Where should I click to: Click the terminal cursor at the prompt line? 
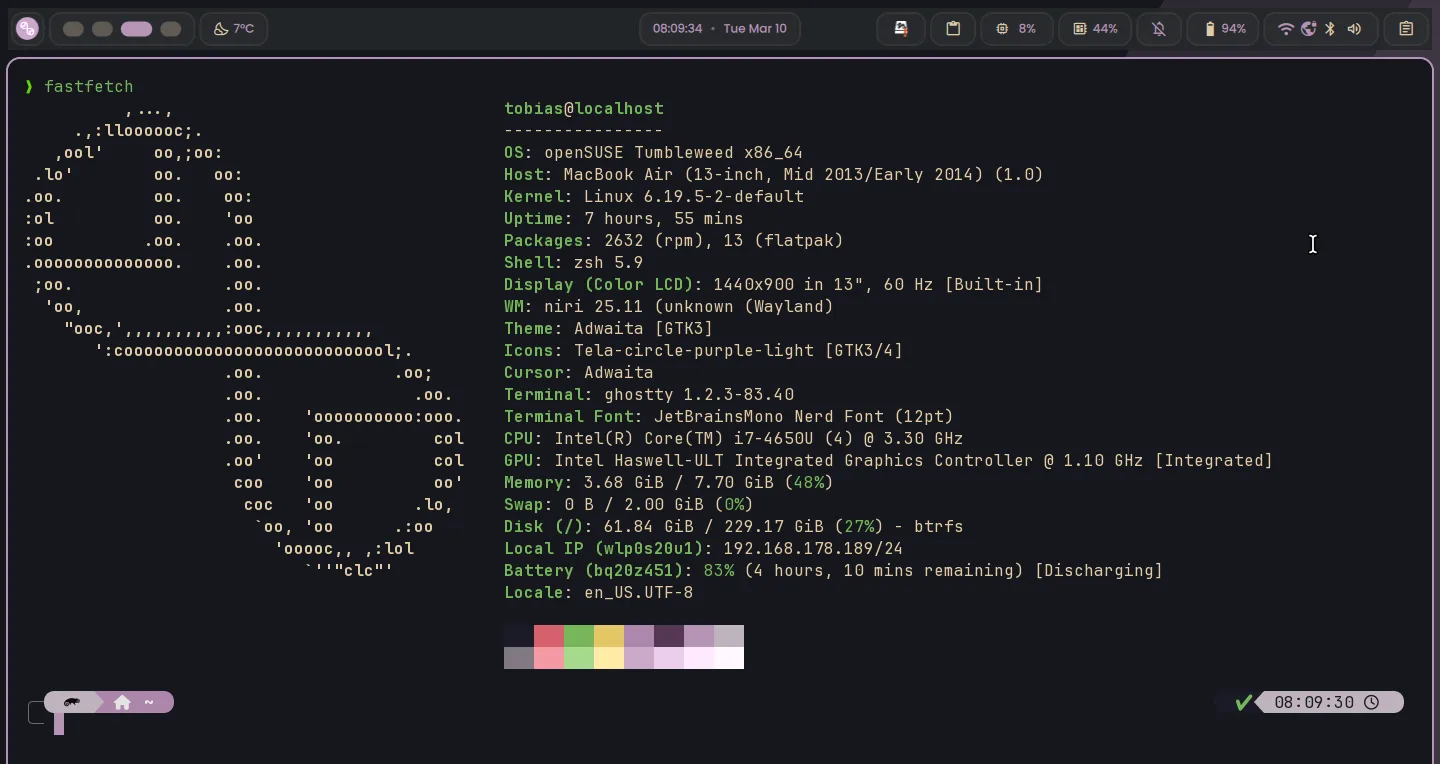pyautogui.click(x=59, y=725)
